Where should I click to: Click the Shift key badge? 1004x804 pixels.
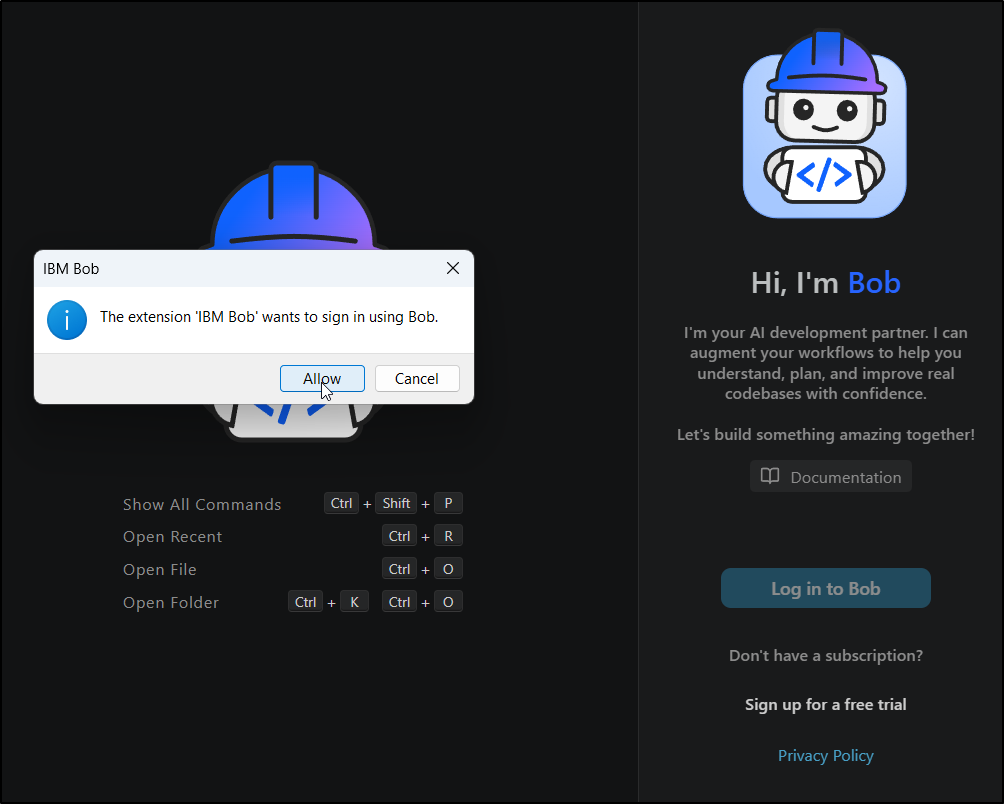[396, 503]
